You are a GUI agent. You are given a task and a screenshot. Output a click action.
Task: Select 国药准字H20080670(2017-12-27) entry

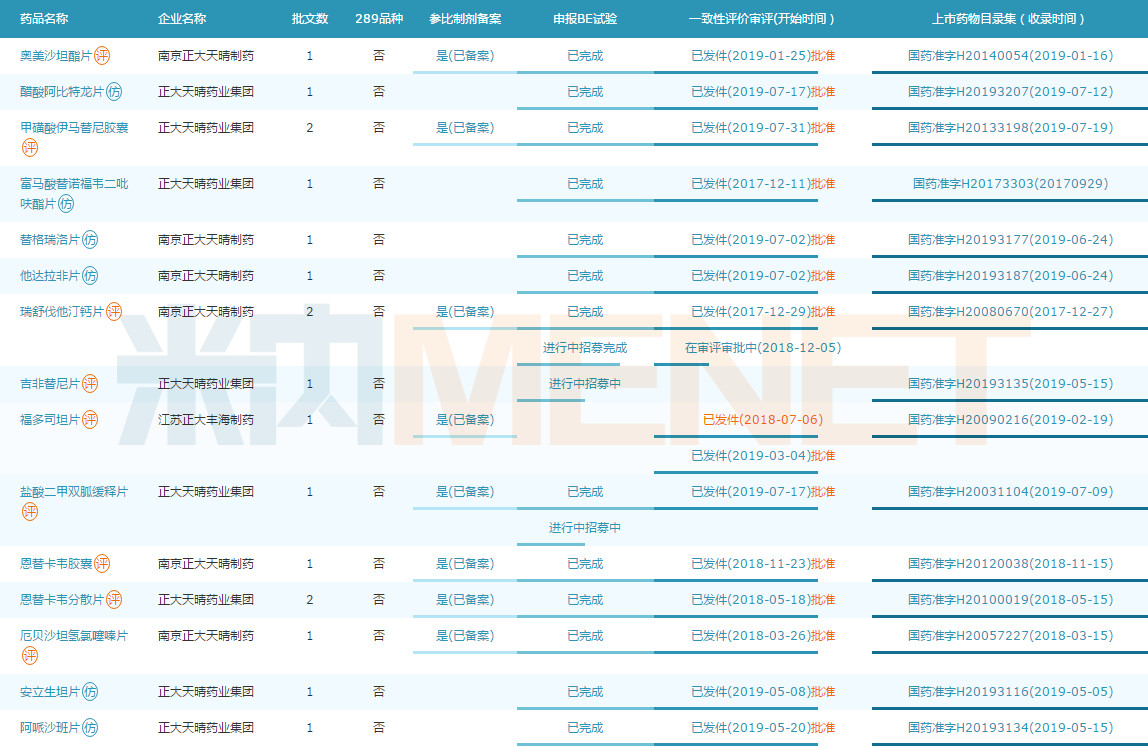click(x=1010, y=312)
